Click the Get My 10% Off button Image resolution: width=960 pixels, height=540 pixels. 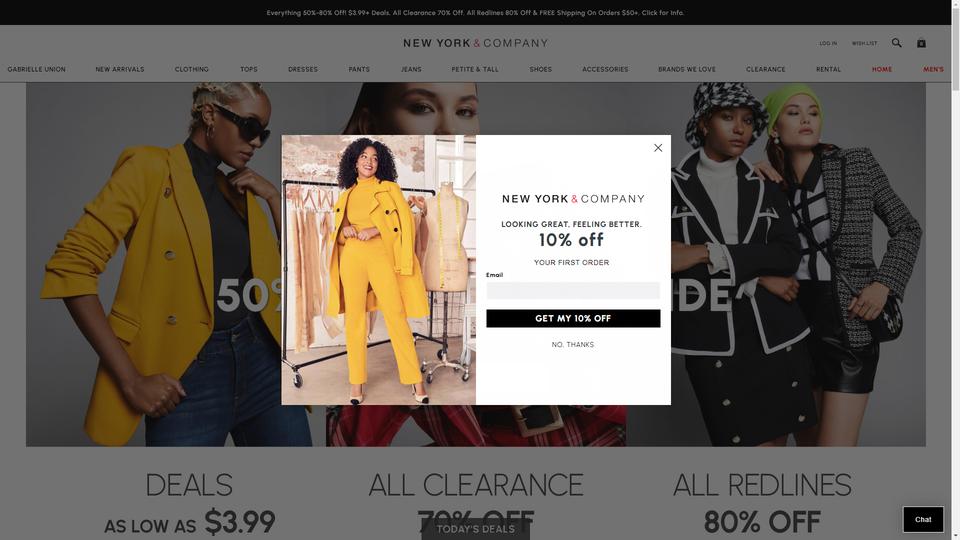click(x=573, y=318)
